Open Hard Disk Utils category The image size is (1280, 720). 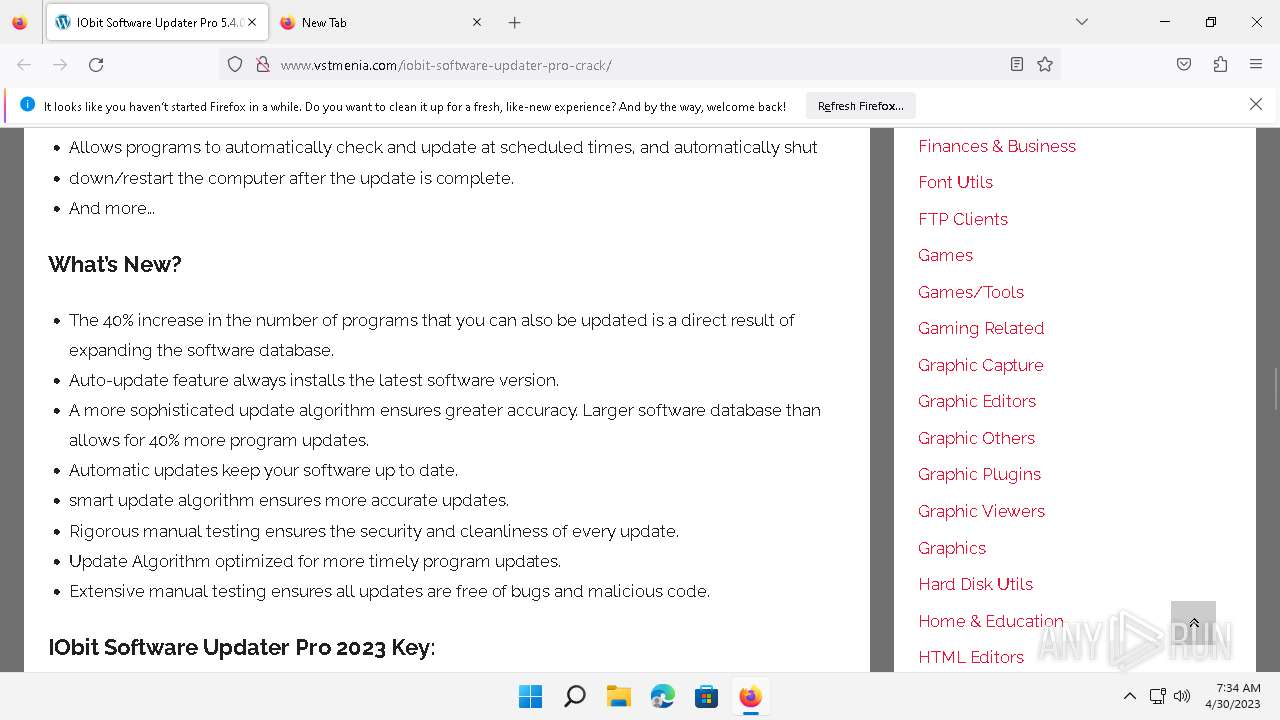pyautogui.click(x=975, y=584)
